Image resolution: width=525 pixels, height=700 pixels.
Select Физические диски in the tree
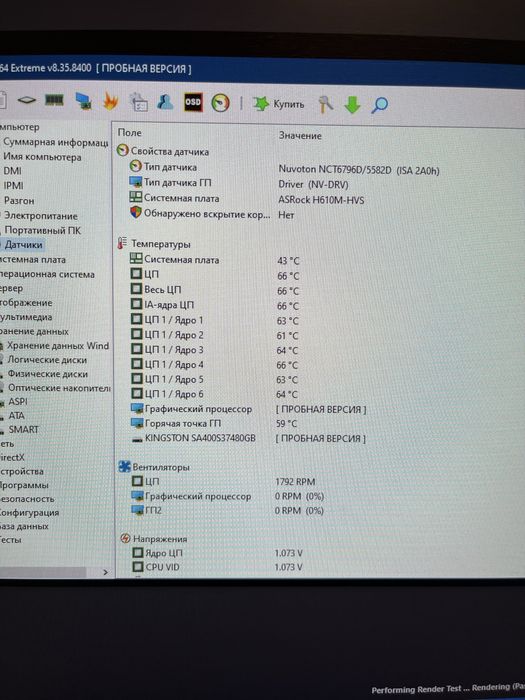pos(47,374)
